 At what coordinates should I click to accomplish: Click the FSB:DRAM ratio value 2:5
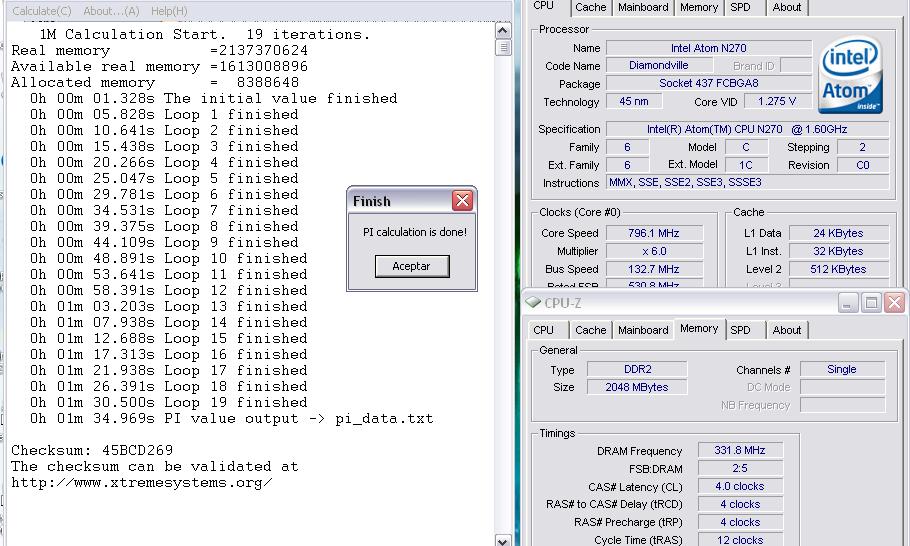pyautogui.click(x=740, y=468)
